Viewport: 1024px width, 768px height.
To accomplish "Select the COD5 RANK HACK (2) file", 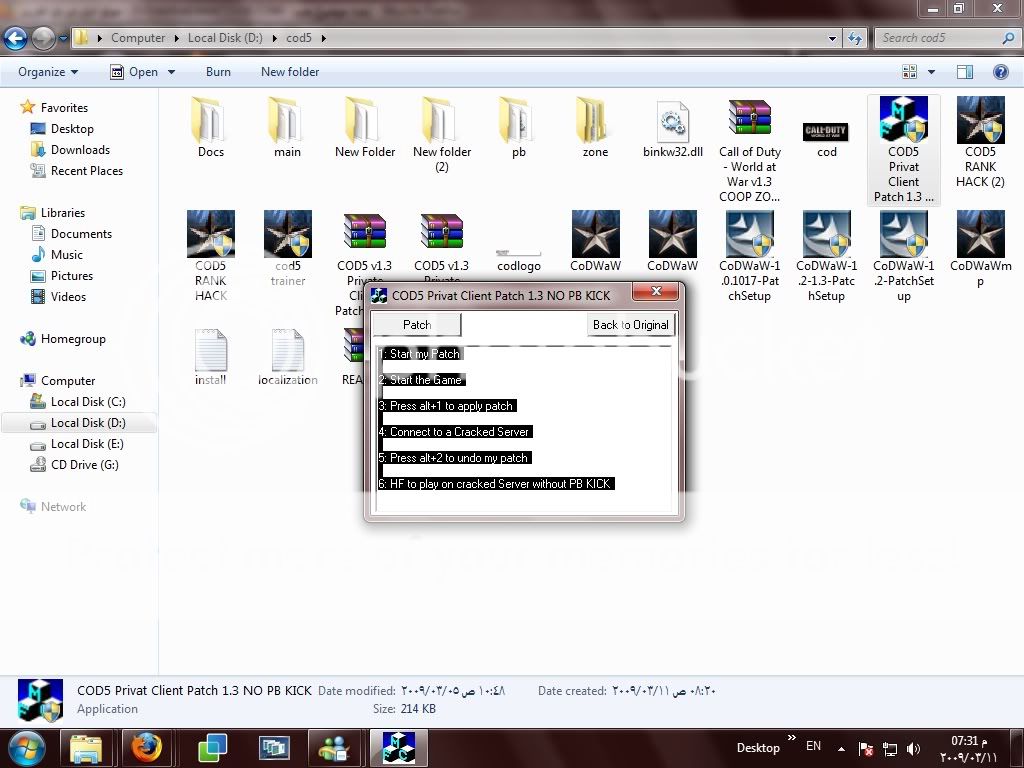I will tap(980, 142).
